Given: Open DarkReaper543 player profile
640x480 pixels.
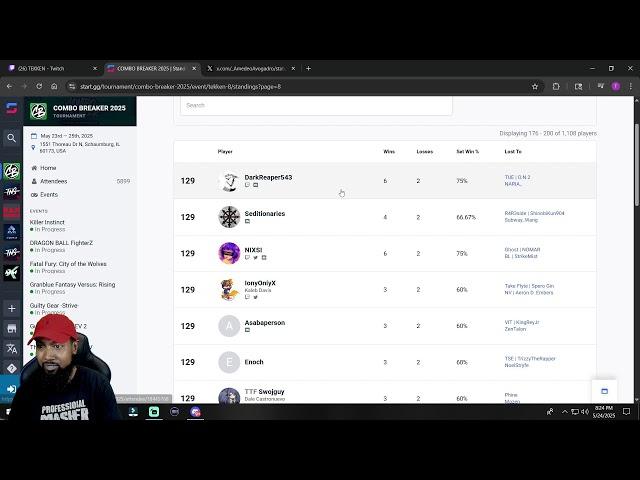Looking at the screenshot, I should [268, 177].
